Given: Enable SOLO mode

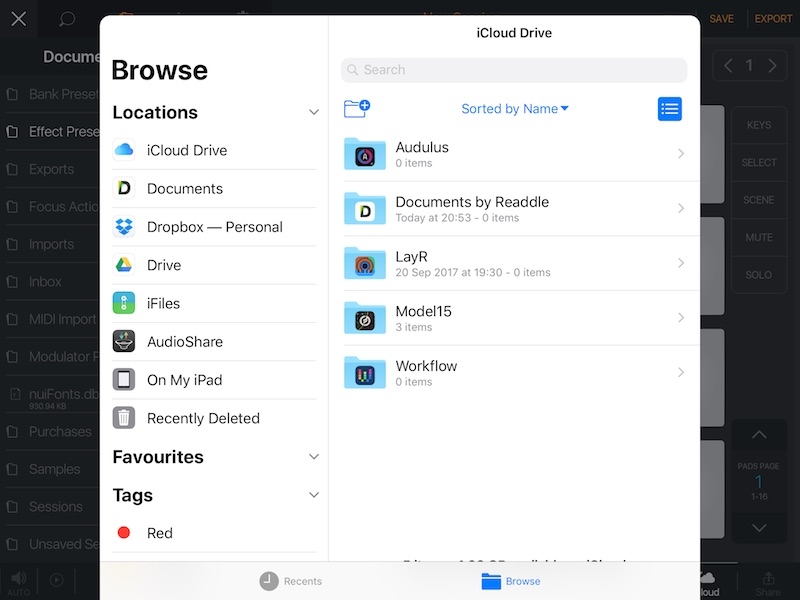Looking at the screenshot, I should tap(759, 274).
